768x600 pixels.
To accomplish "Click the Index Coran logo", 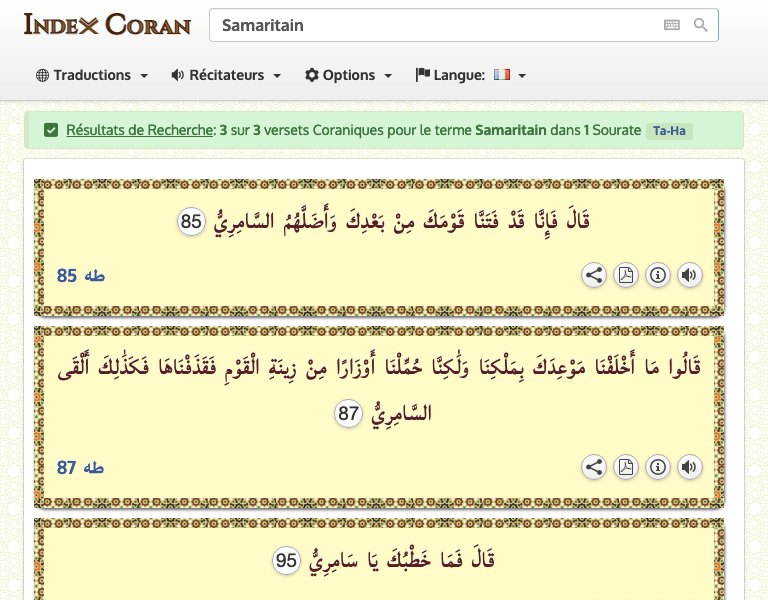I will (x=107, y=24).
